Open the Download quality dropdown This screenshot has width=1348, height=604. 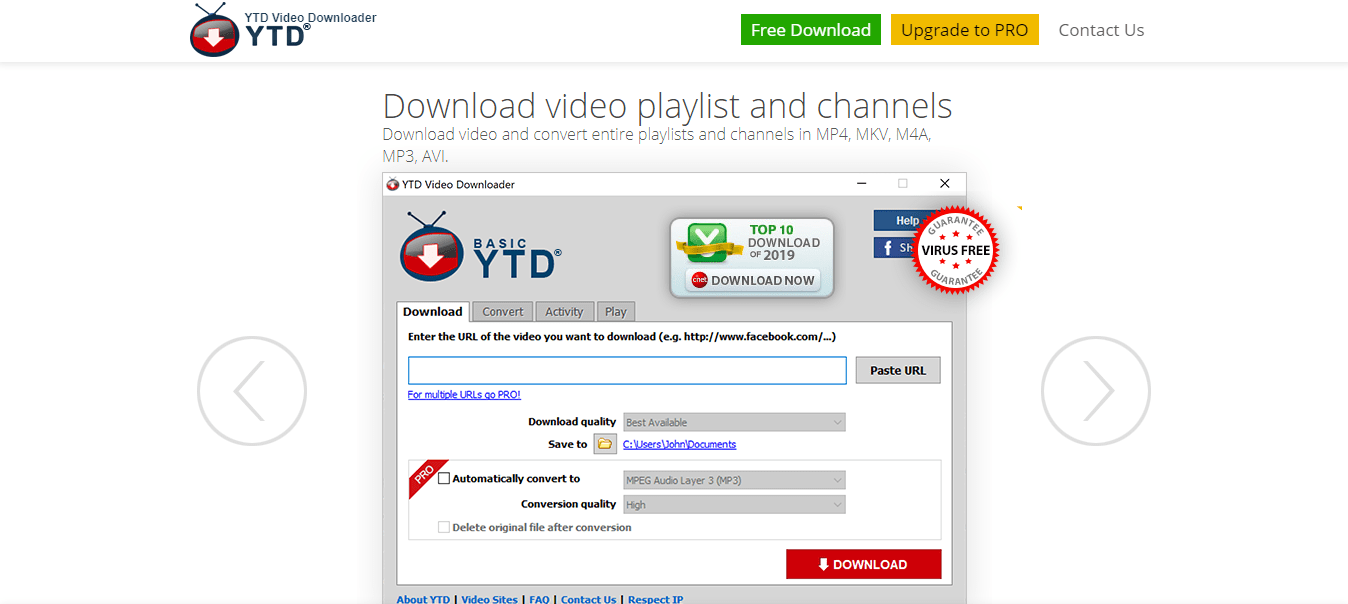point(734,422)
